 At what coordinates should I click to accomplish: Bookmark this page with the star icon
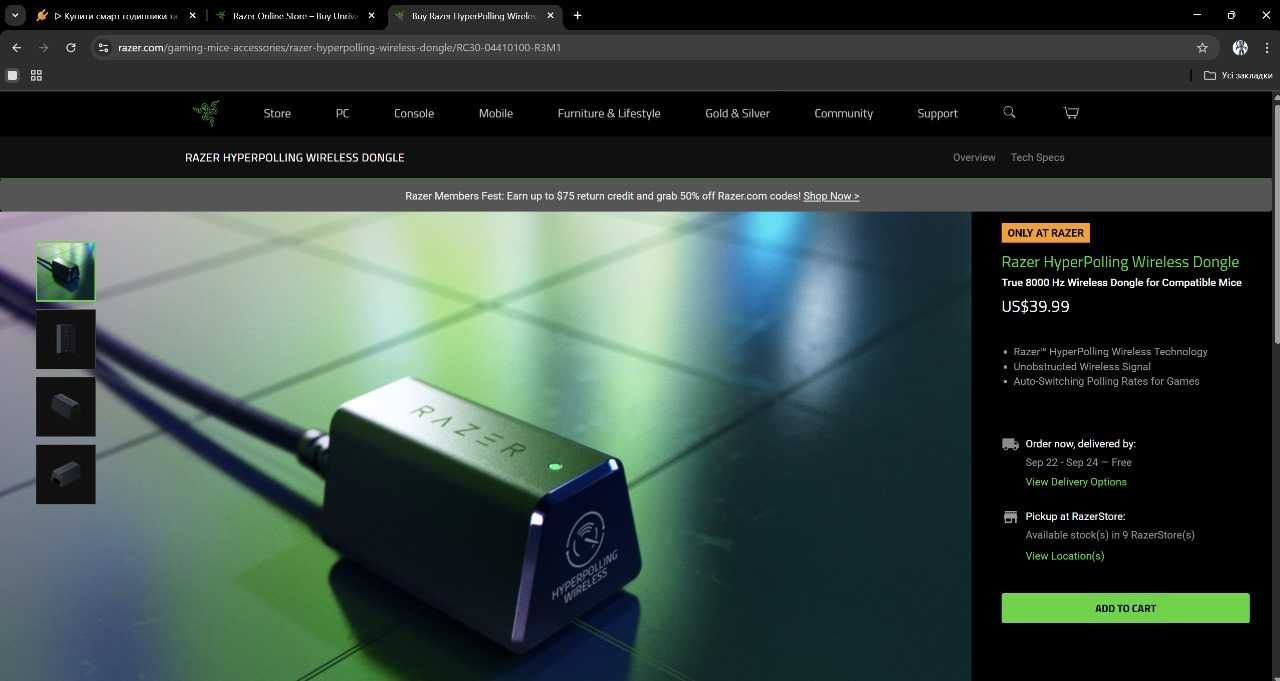1202,47
